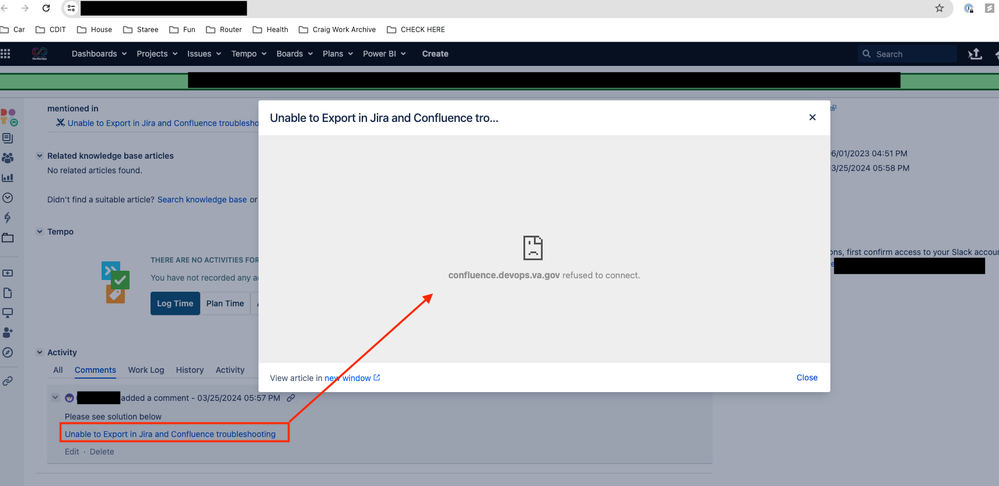Click the raise request icon in sidebar

pyautogui.click(x=8, y=273)
